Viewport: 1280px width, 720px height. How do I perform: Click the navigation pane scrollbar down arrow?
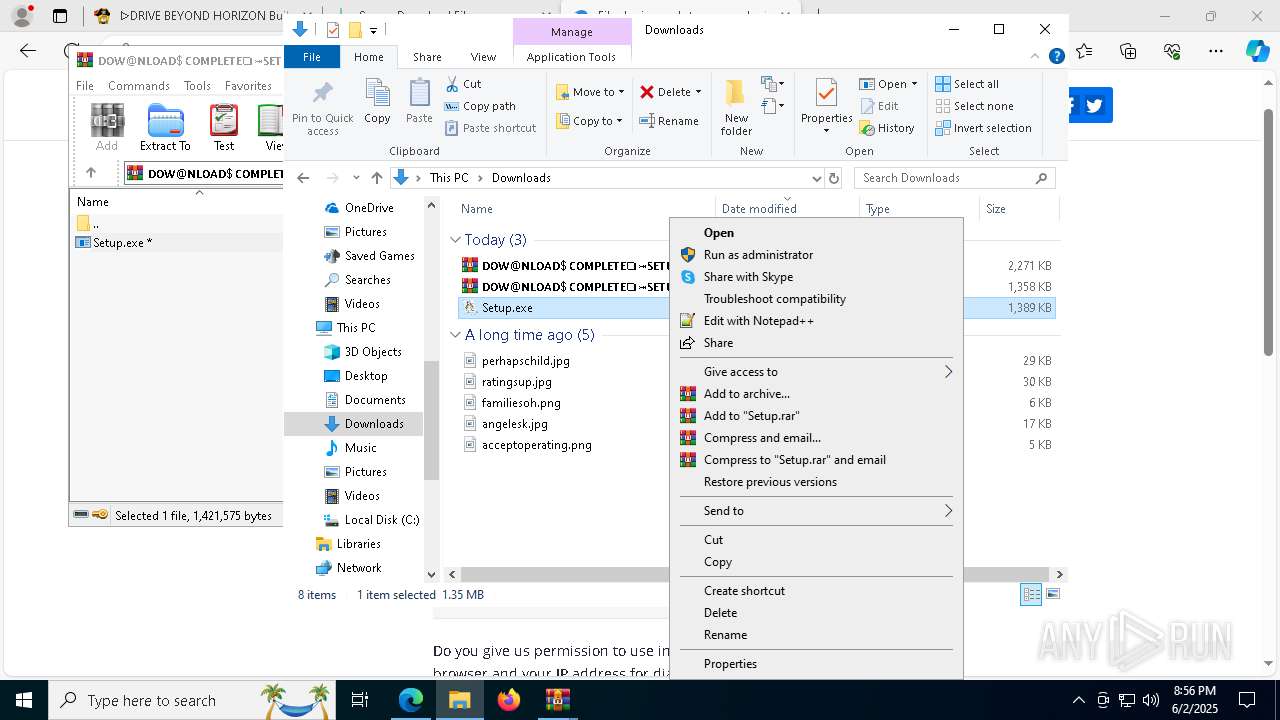(431, 574)
